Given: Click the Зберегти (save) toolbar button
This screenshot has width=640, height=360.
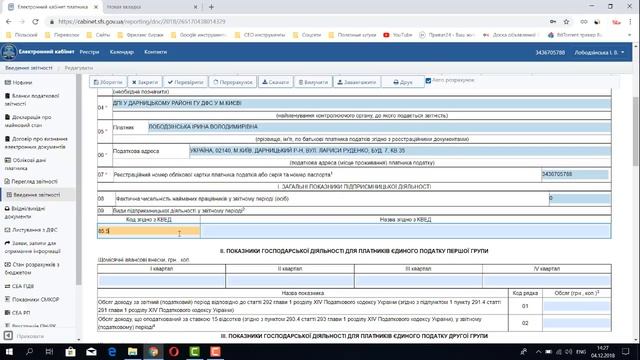Looking at the screenshot, I should pos(108,82).
